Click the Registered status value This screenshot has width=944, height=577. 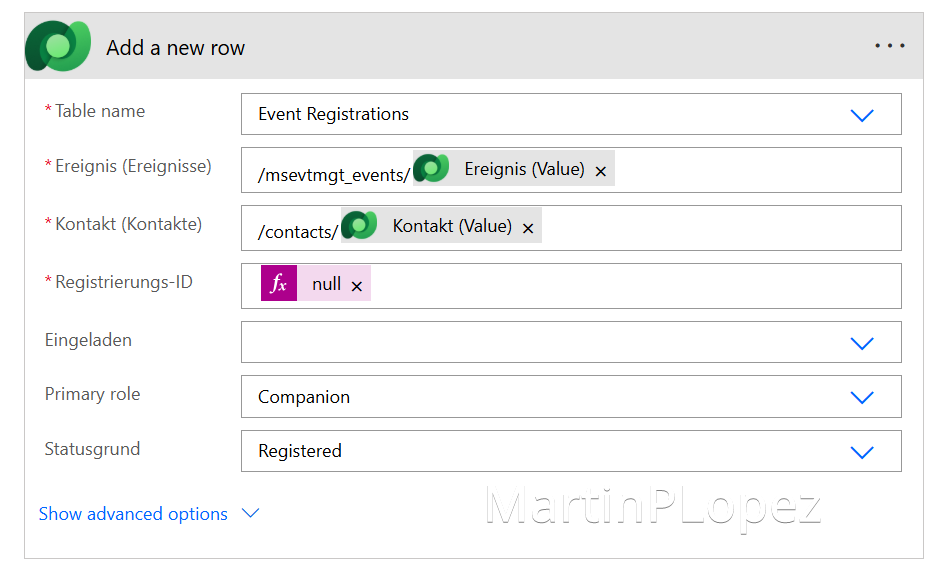[300, 451]
